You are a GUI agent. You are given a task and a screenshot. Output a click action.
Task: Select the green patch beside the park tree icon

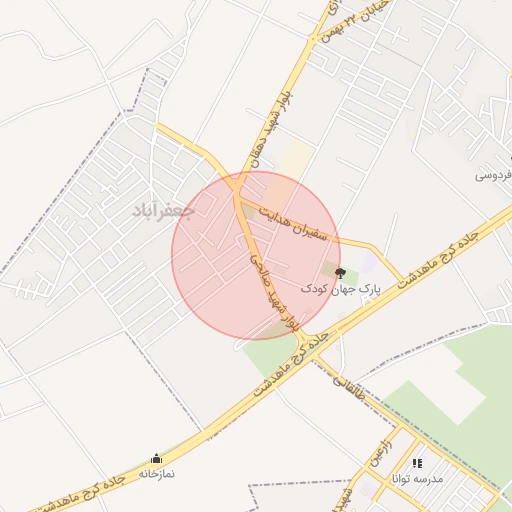pyautogui.click(x=349, y=274)
